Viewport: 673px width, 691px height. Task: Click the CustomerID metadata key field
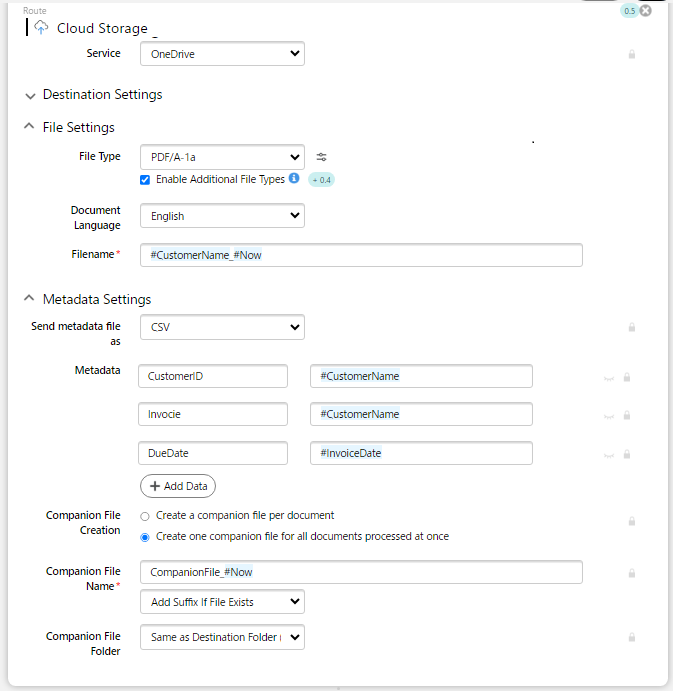pos(213,376)
